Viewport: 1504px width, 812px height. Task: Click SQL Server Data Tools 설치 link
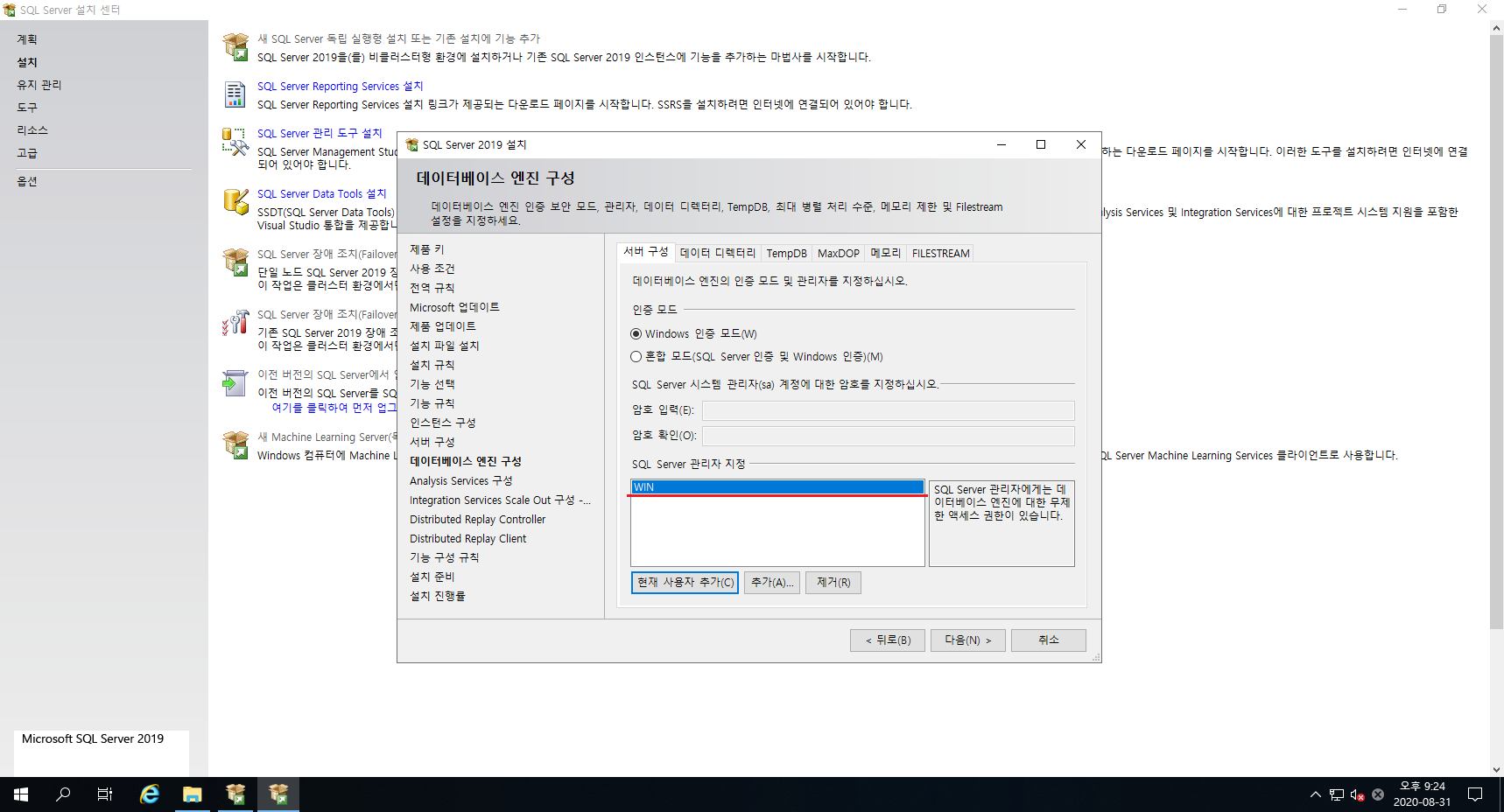[321, 193]
